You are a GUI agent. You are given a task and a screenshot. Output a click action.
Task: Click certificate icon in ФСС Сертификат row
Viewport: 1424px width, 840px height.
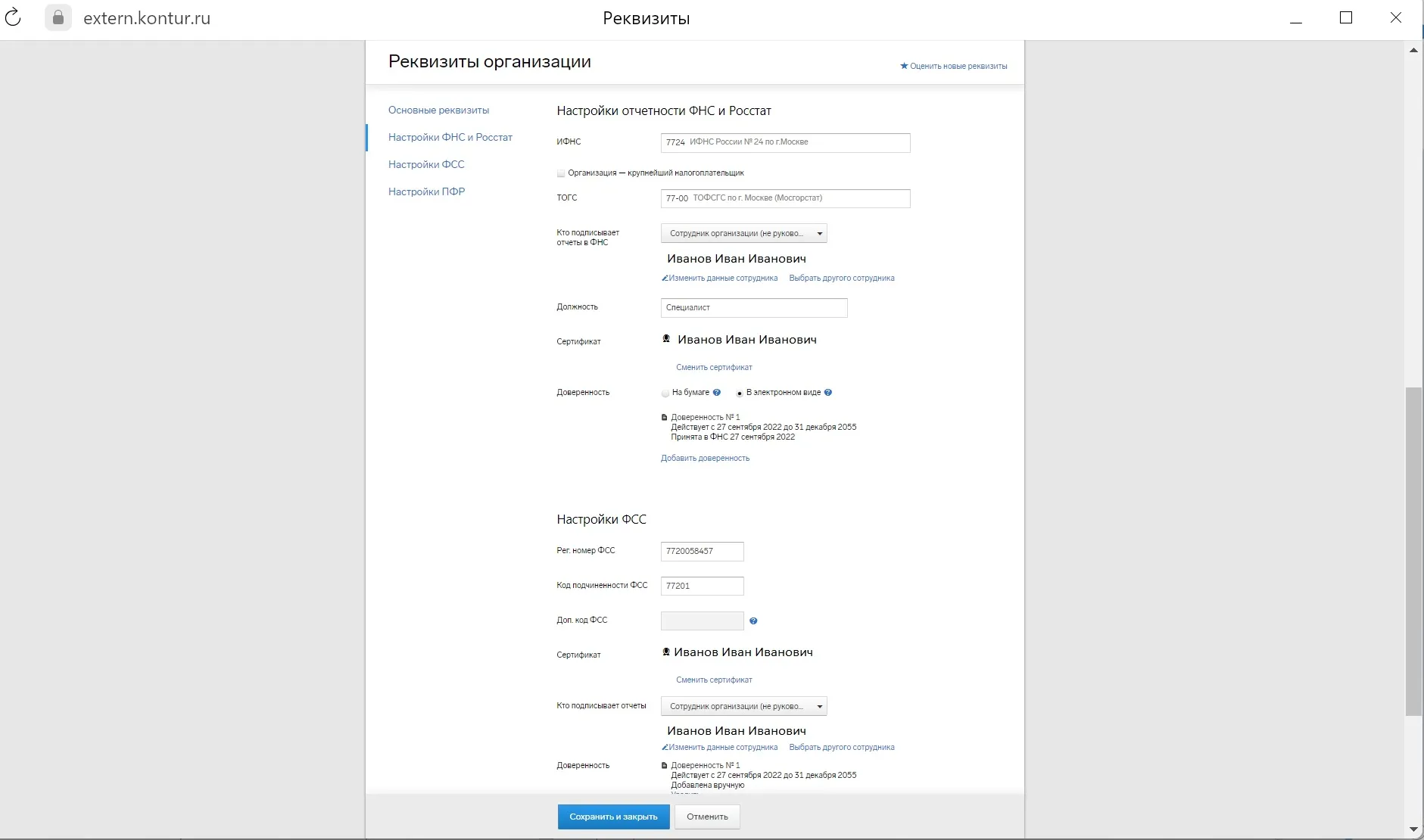pos(666,652)
